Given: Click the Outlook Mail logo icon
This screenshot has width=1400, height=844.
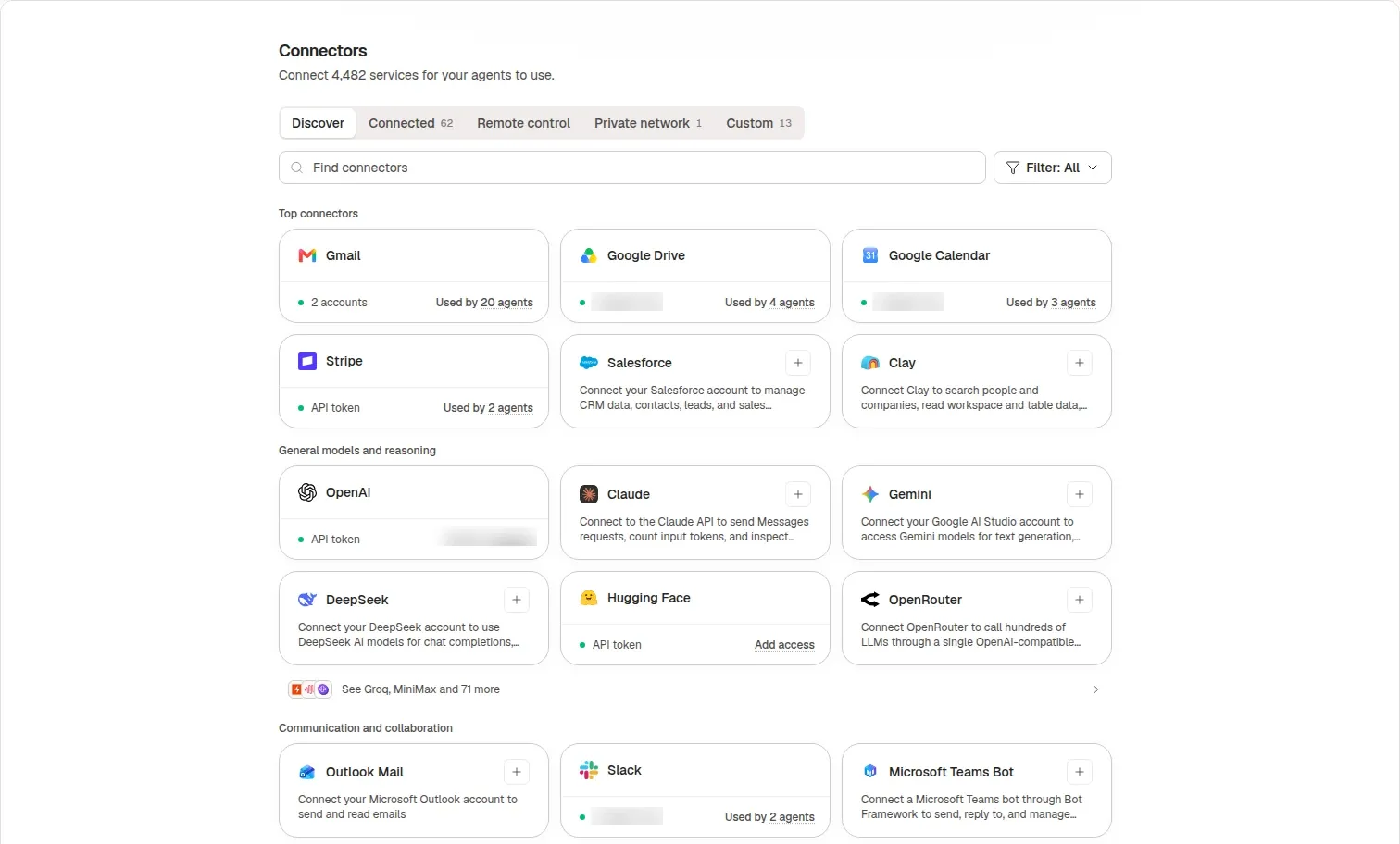Looking at the screenshot, I should (307, 772).
